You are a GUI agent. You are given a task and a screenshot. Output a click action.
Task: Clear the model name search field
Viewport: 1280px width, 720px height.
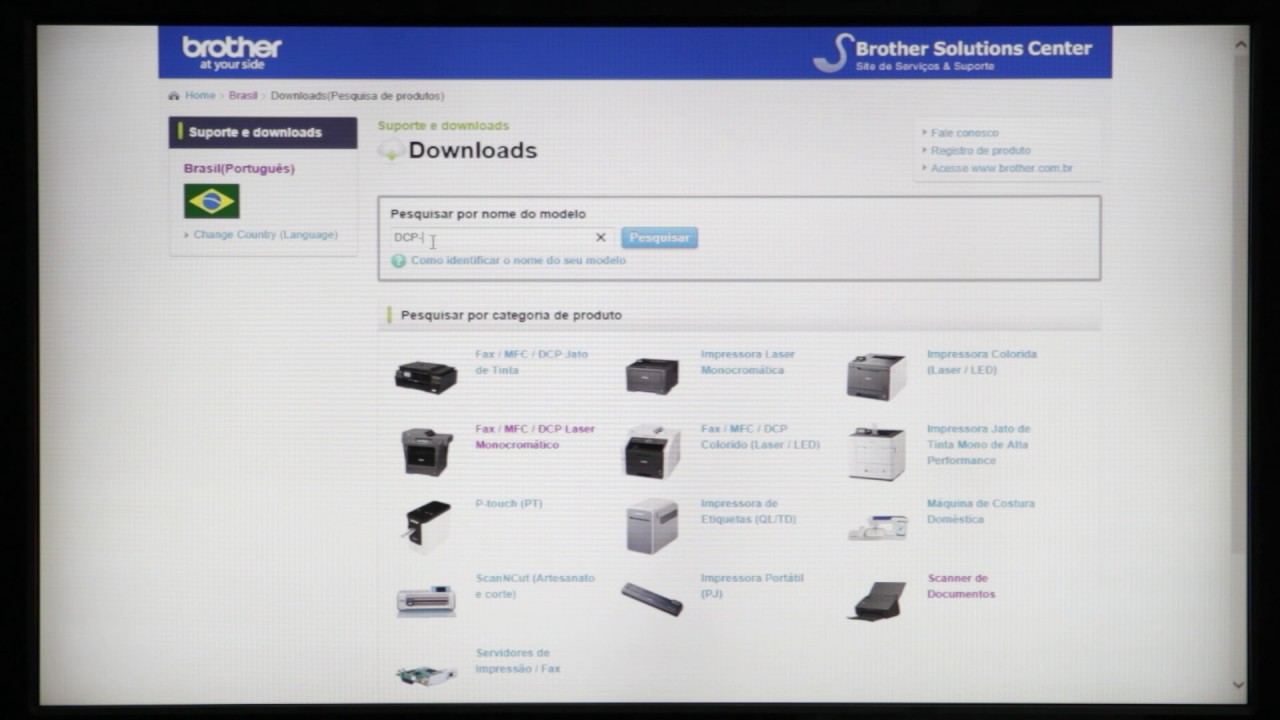point(600,238)
